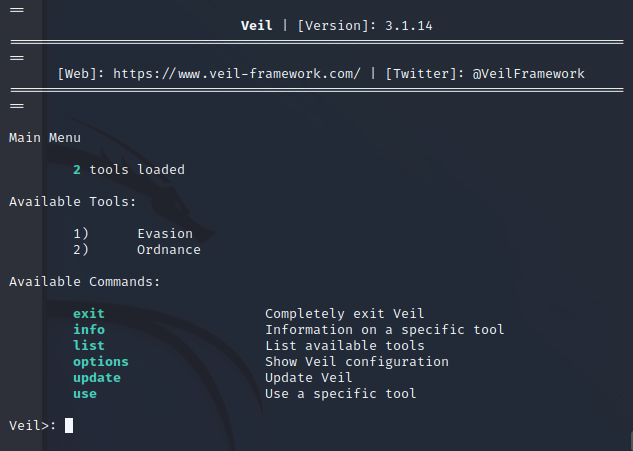Click the list command
This screenshot has width=633, height=451.
point(89,345)
